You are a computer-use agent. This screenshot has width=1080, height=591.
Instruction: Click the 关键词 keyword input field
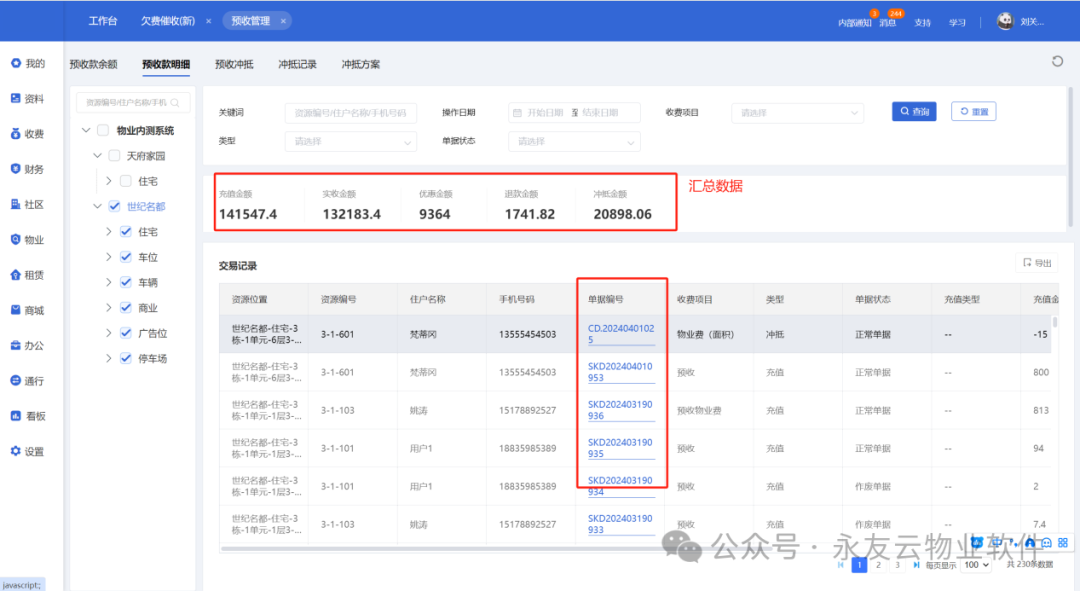pos(351,112)
